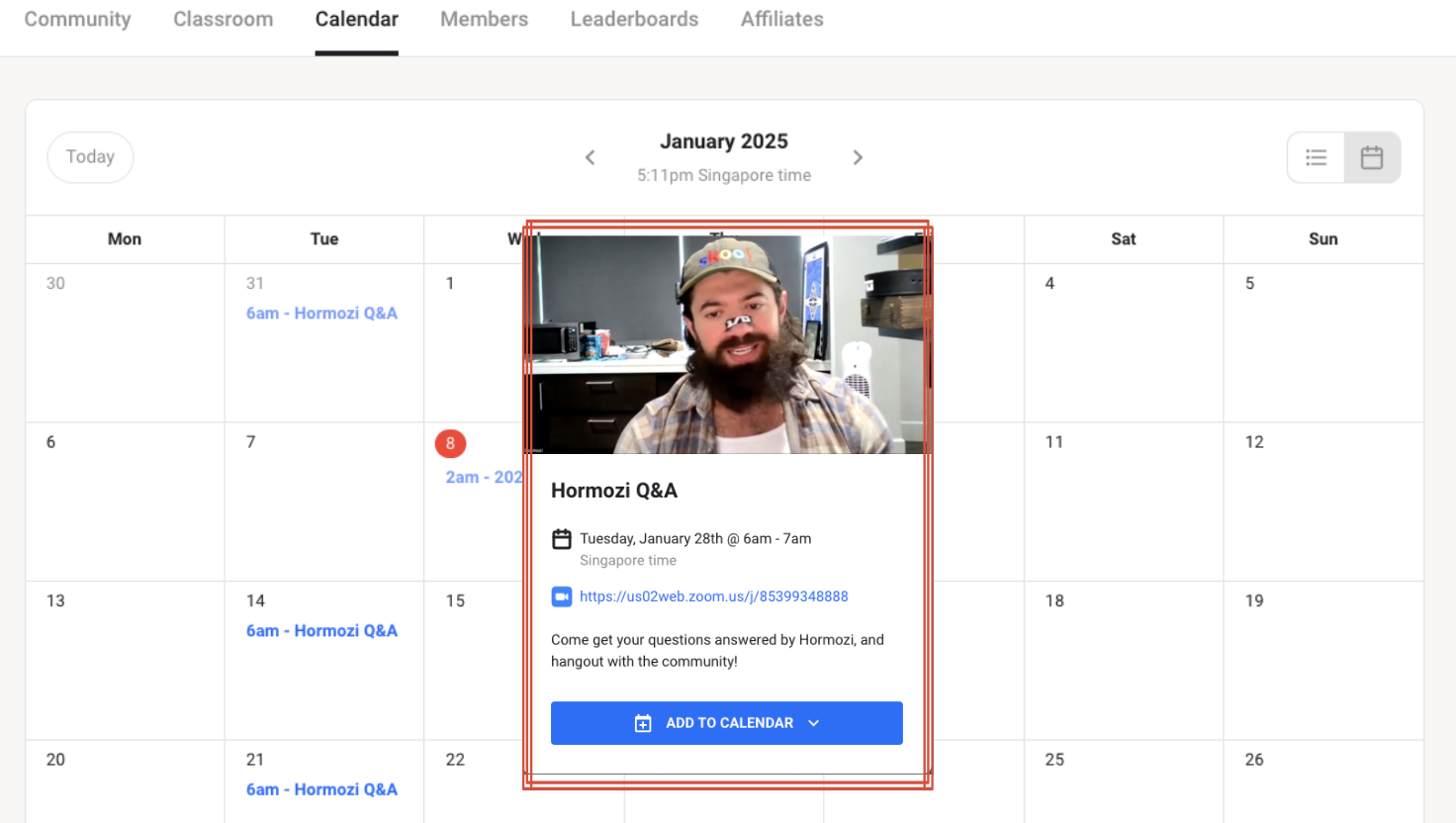
Task: Select date 20 in Monday column
Action: [55, 760]
